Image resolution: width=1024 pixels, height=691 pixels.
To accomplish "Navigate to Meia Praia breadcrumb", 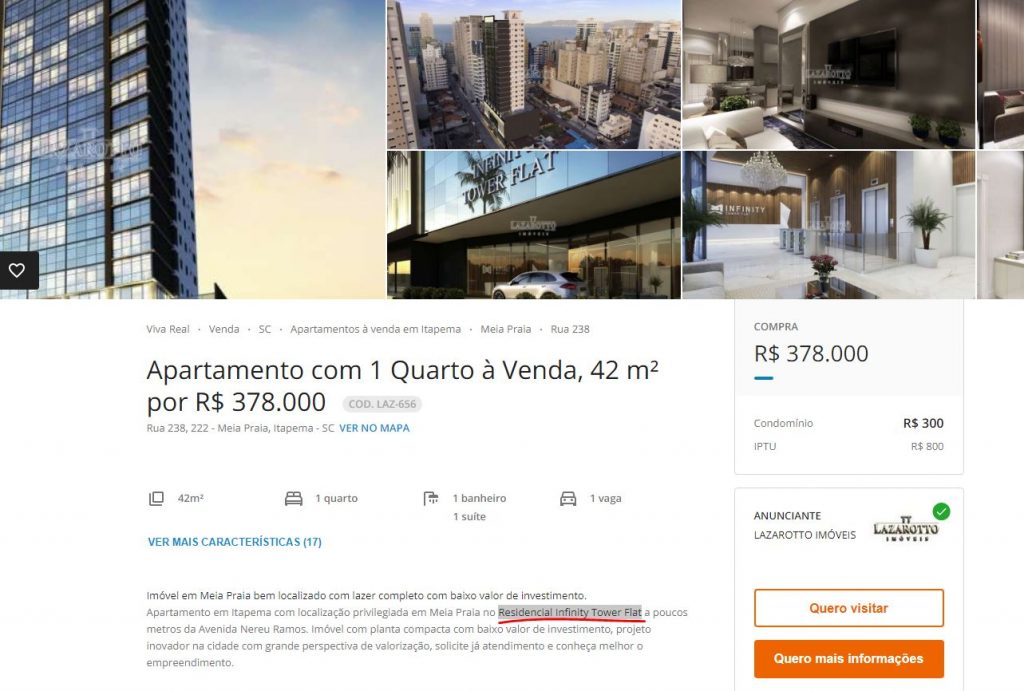I will pyautogui.click(x=505, y=329).
